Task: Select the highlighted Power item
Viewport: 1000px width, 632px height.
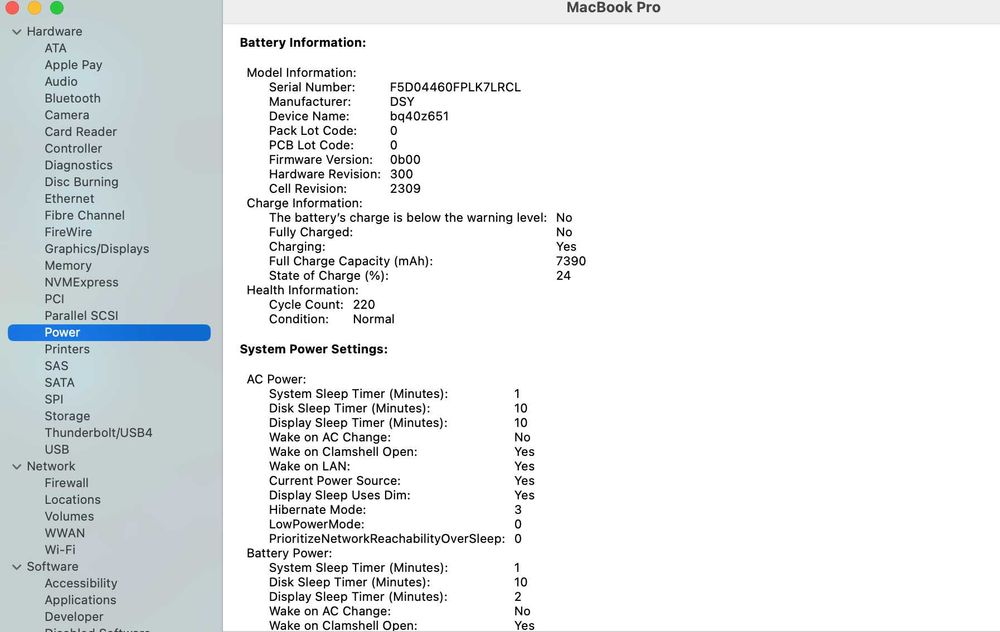Action: tap(109, 332)
